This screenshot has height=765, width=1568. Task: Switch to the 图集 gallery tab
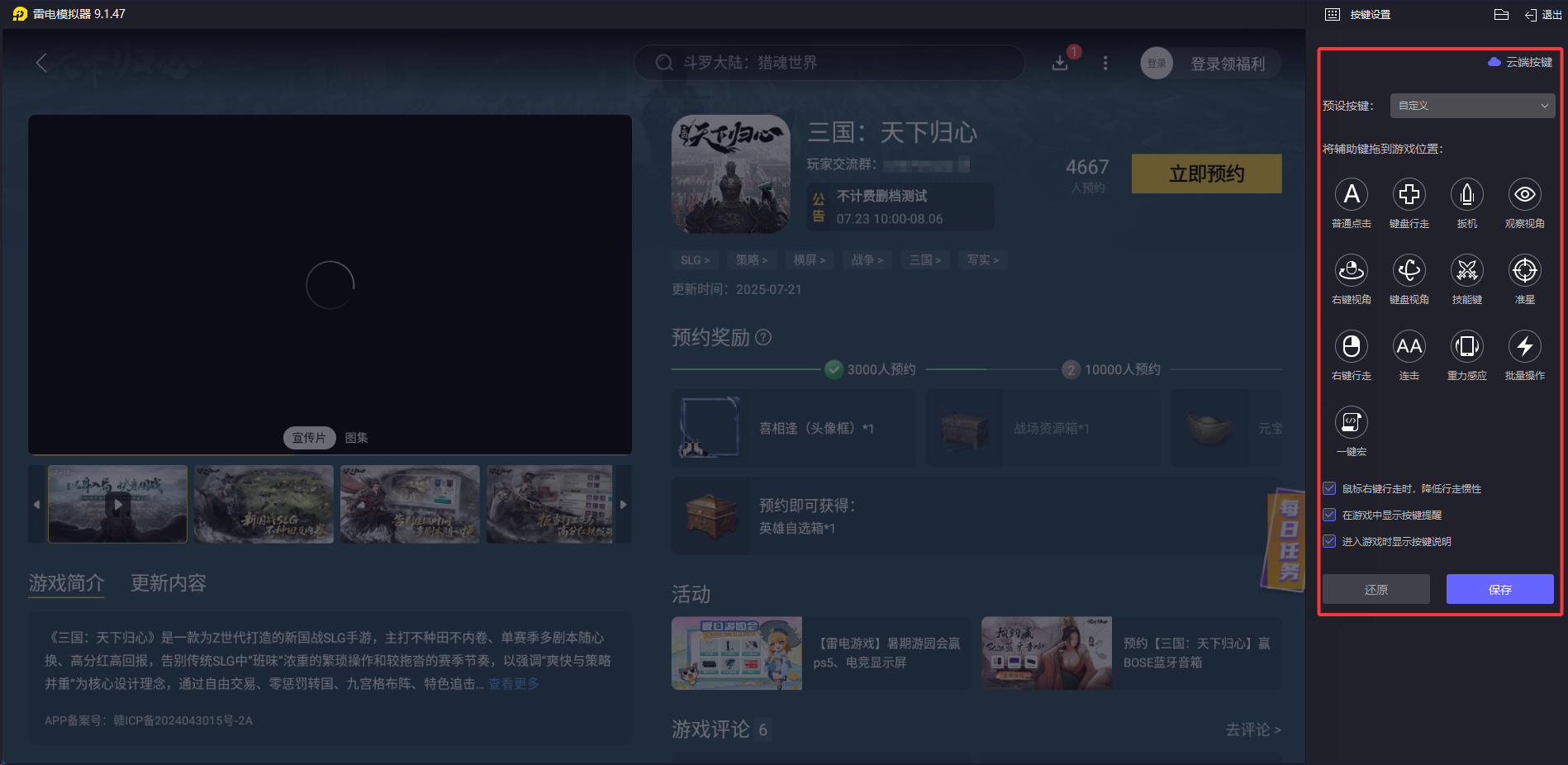[356, 438]
